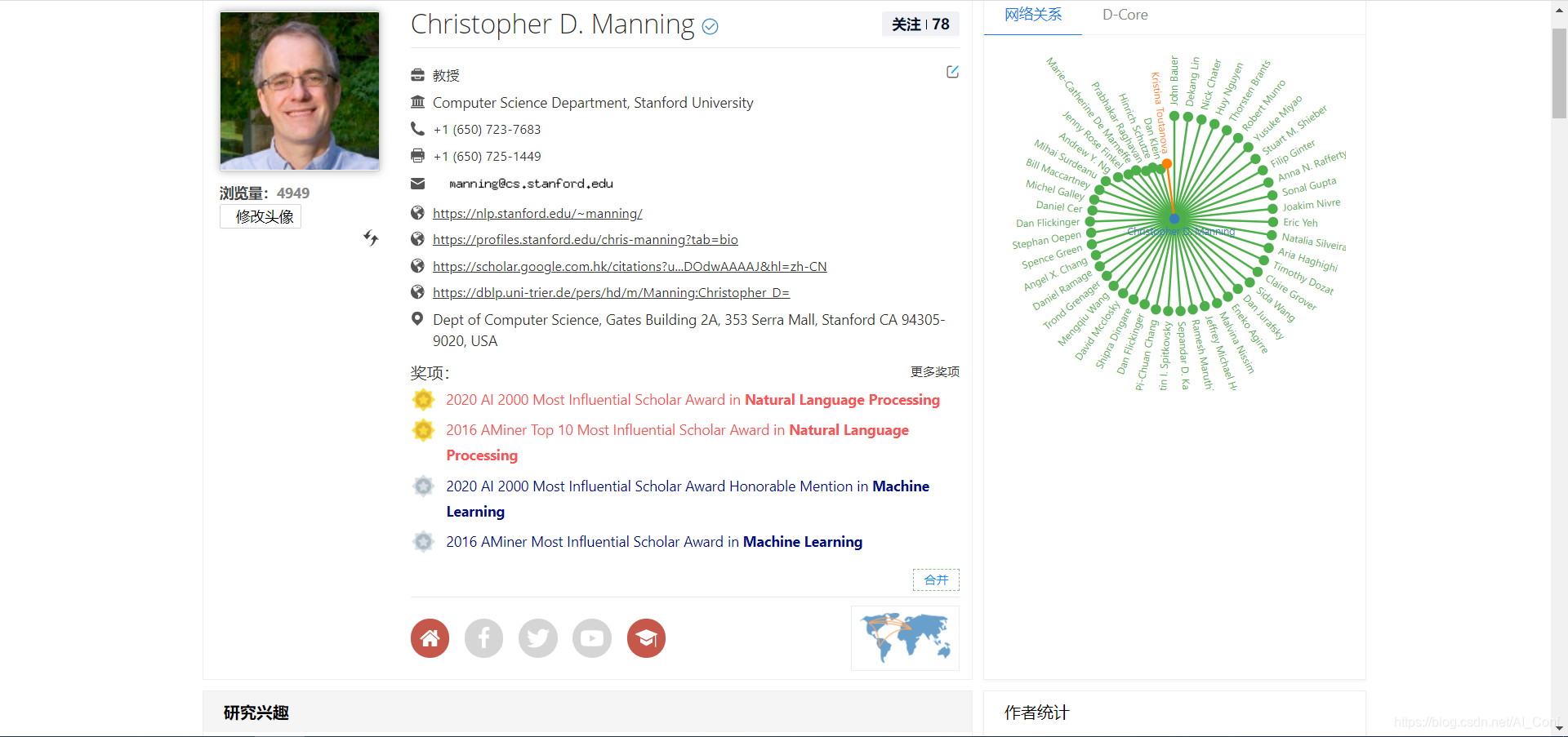Image resolution: width=1568 pixels, height=737 pixels.
Task: Click the 修改头像 change avatar button
Action: tap(261, 216)
